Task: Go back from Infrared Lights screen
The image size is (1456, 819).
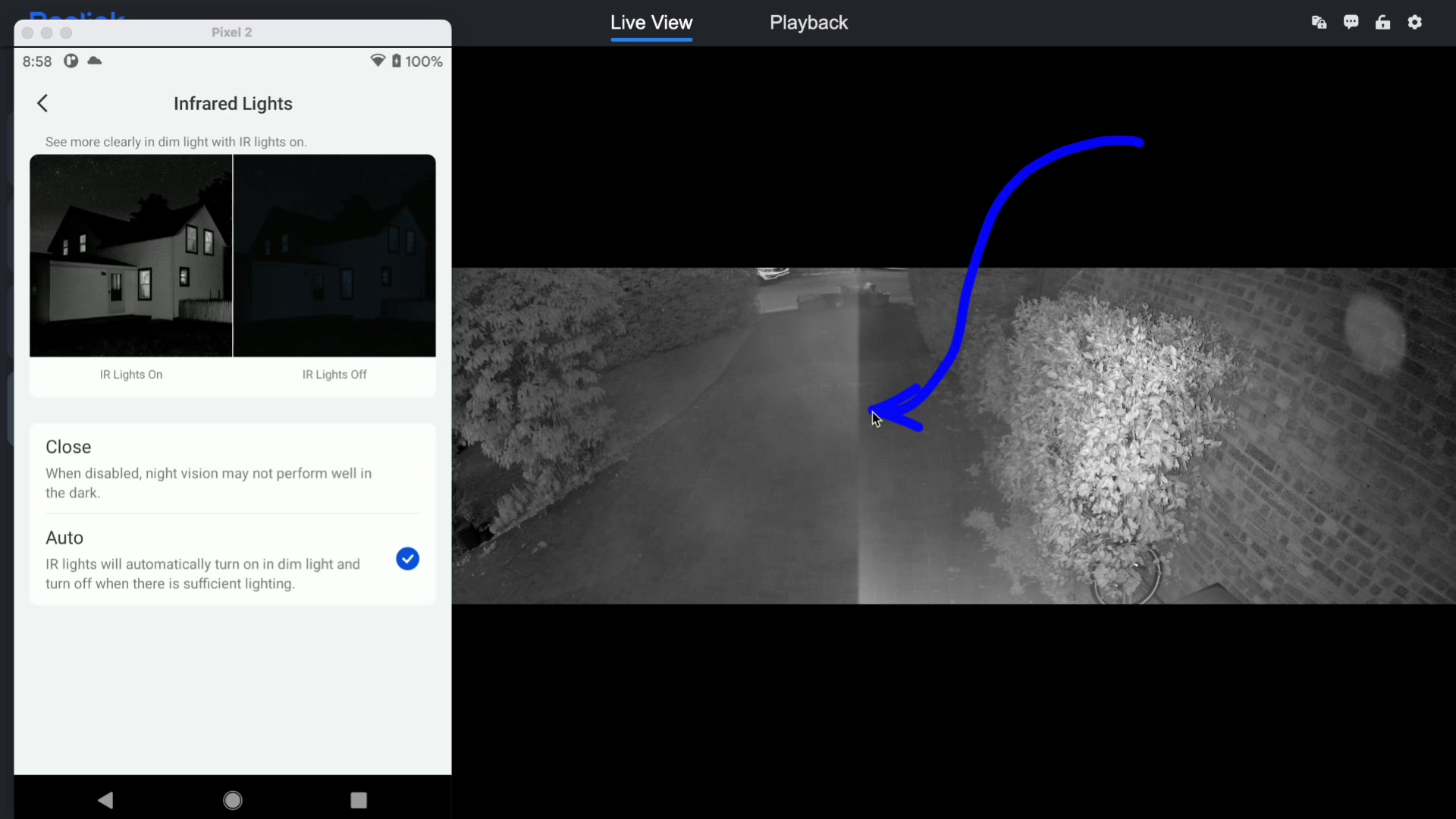Action: (43, 104)
